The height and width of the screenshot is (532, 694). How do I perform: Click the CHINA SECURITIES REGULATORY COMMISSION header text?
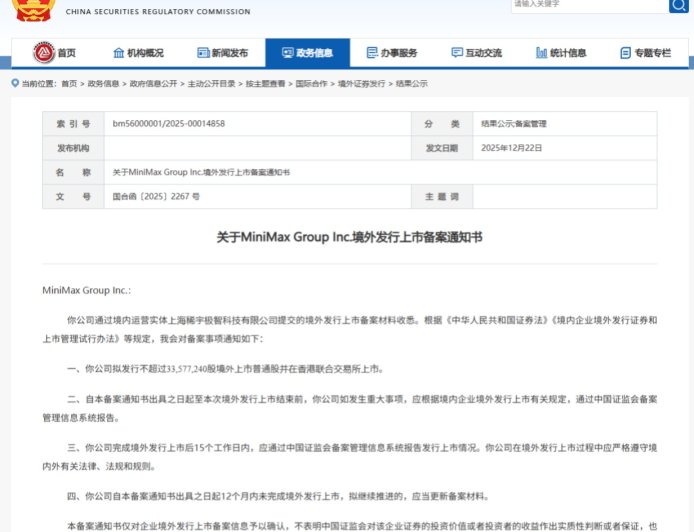click(158, 12)
